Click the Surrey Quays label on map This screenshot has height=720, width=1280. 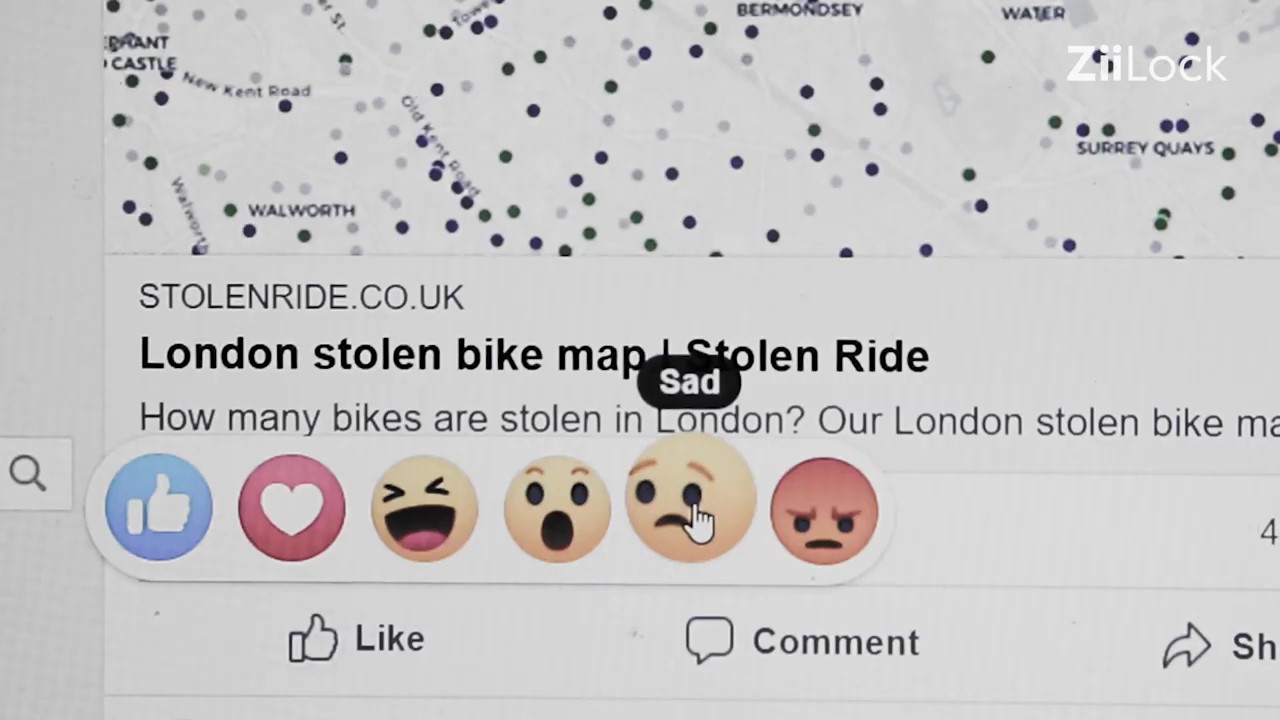1145,148
